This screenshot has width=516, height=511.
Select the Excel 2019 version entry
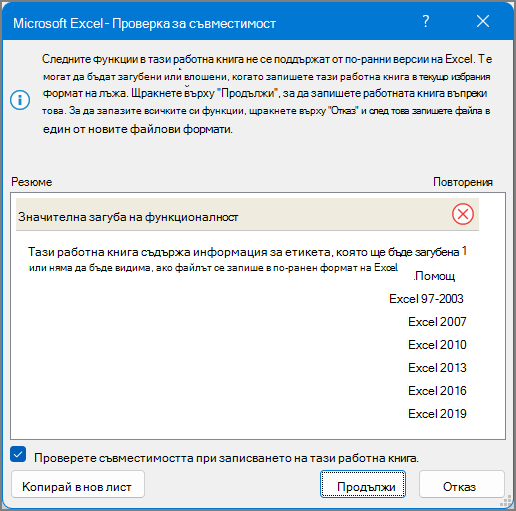[437, 414]
